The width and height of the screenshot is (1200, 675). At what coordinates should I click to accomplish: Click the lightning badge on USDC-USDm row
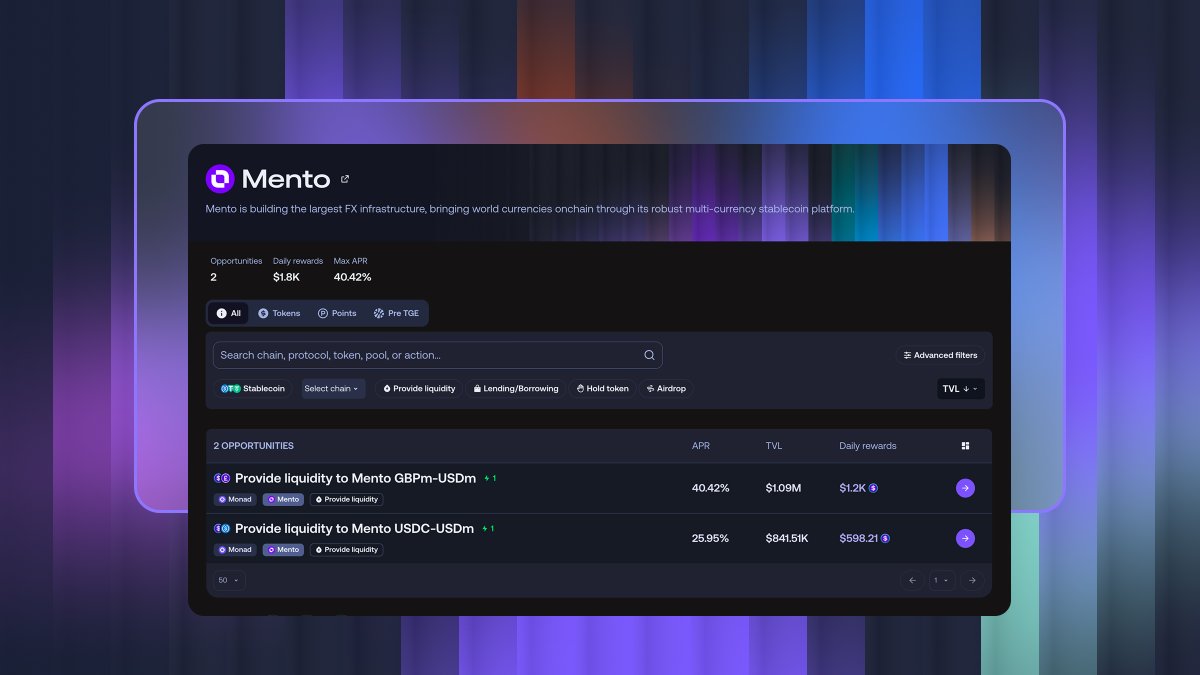click(x=488, y=528)
